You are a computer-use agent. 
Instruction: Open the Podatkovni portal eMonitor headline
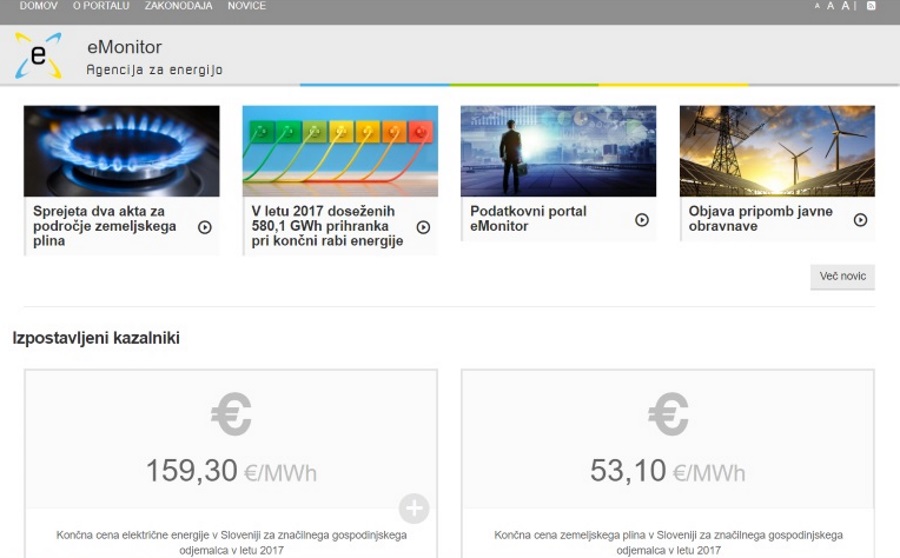tap(528, 219)
